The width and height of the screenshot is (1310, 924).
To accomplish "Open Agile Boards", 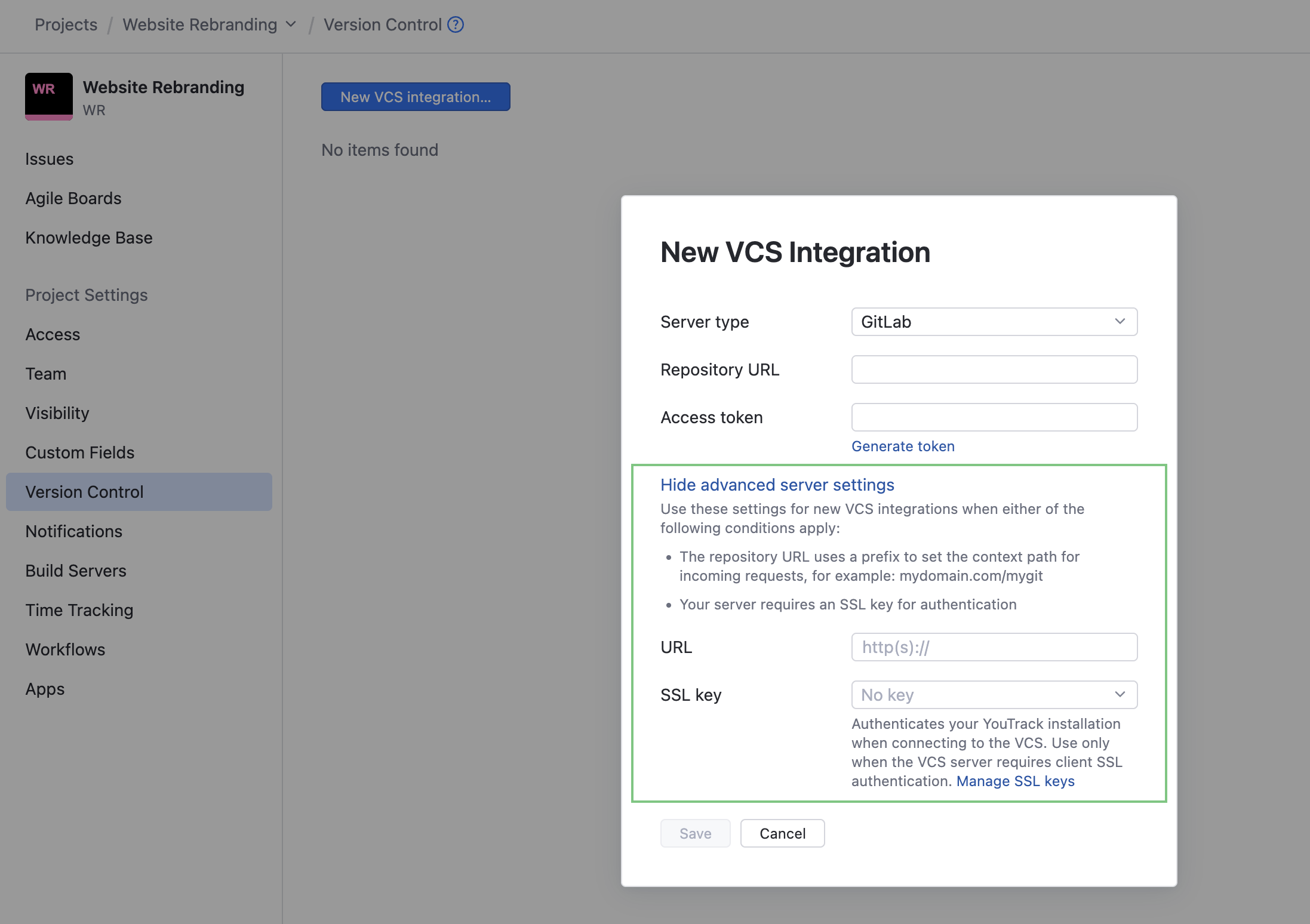I will click(73, 198).
